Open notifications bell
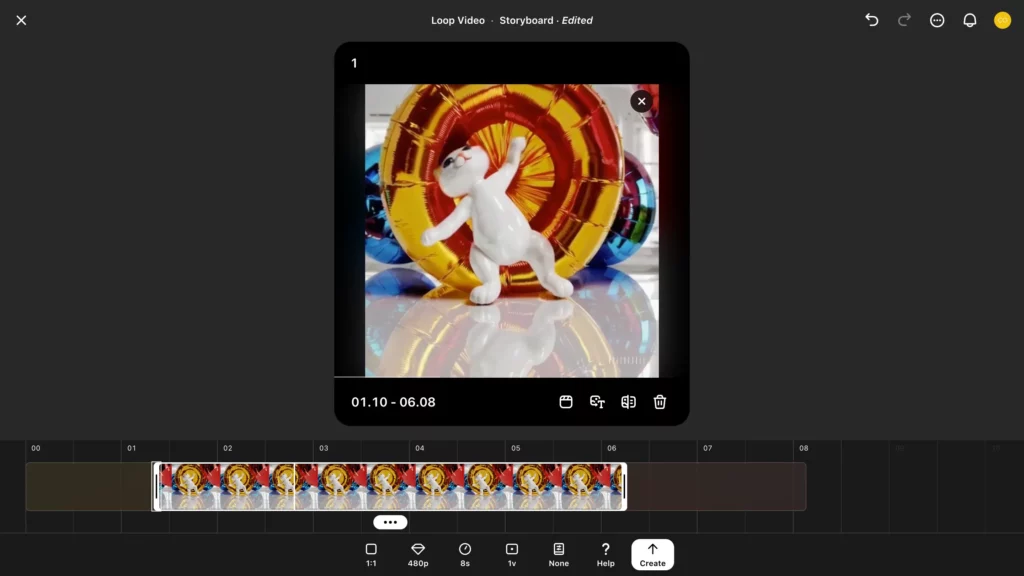 [x=970, y=20]
